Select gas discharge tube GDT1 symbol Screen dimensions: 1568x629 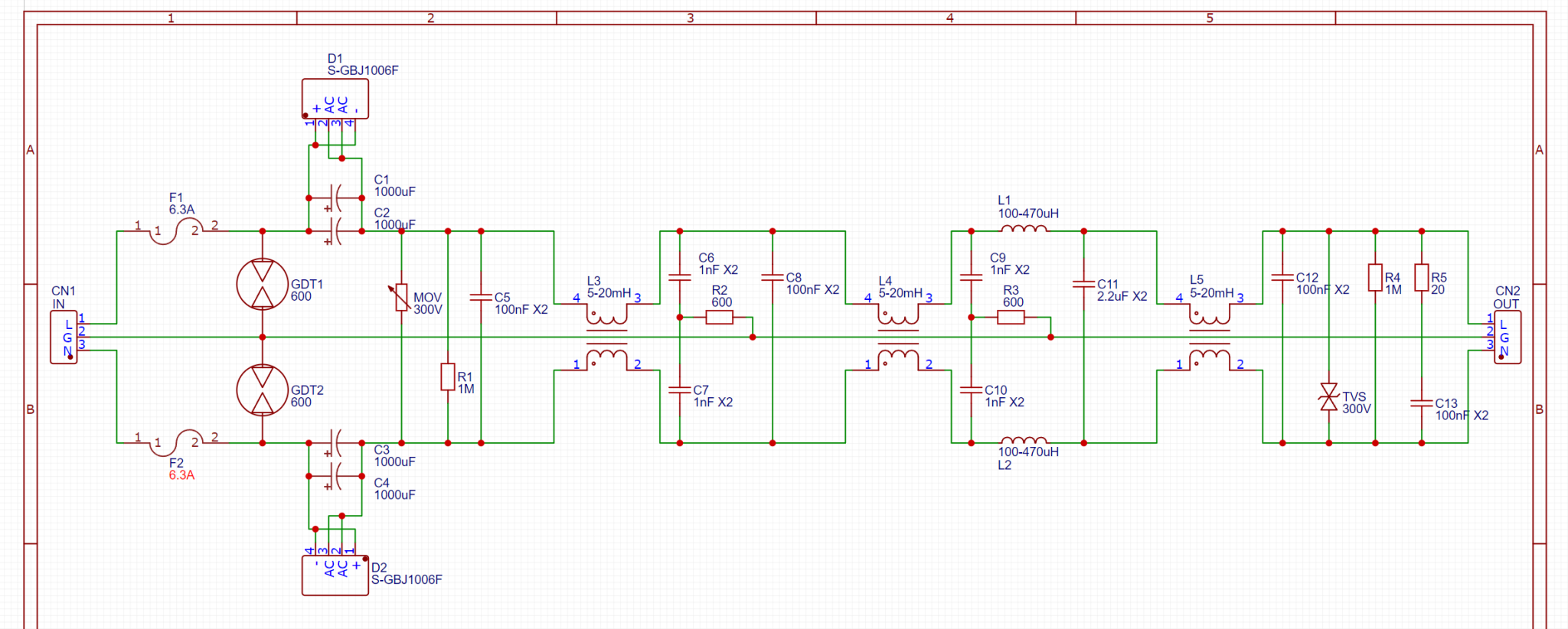[x=263, y=284]
